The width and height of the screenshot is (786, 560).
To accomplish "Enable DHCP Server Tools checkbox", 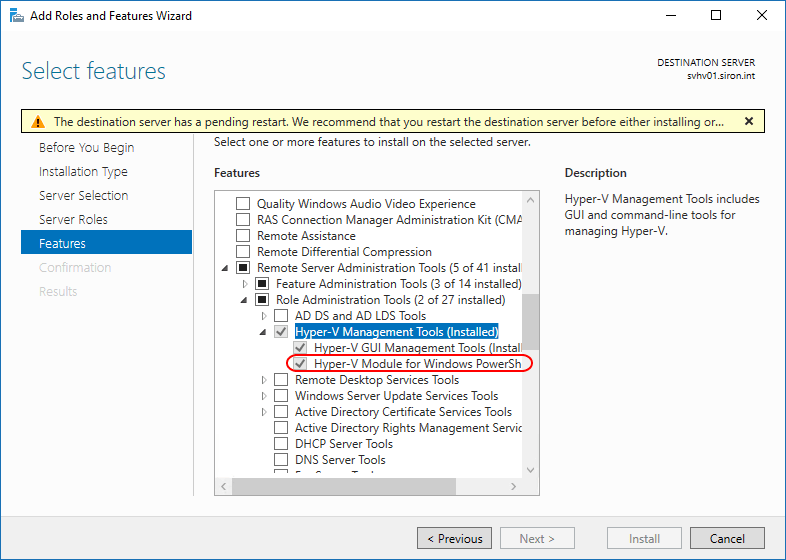I will (281, 444).
